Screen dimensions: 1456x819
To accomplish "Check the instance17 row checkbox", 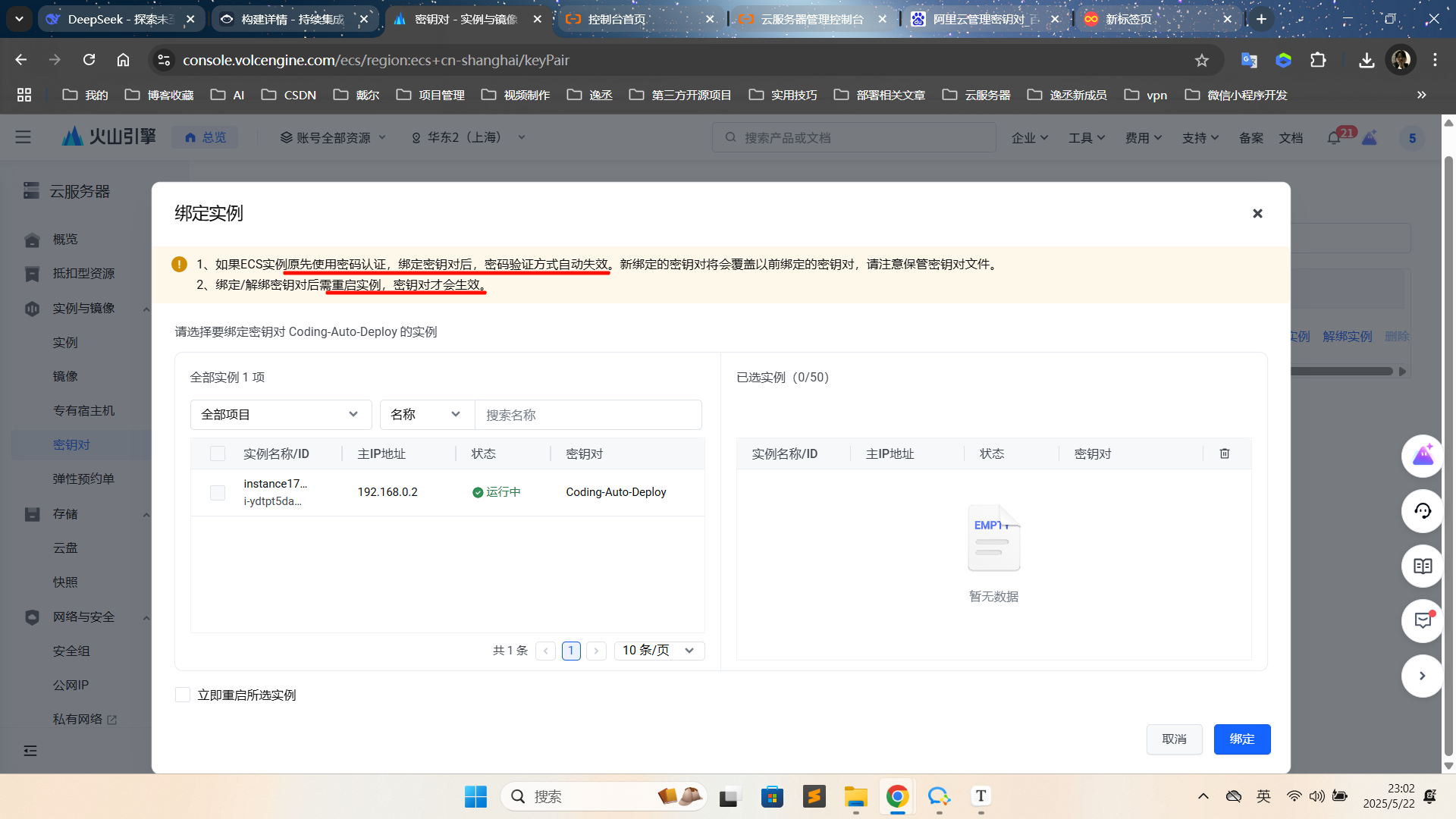I will (218, 493).
